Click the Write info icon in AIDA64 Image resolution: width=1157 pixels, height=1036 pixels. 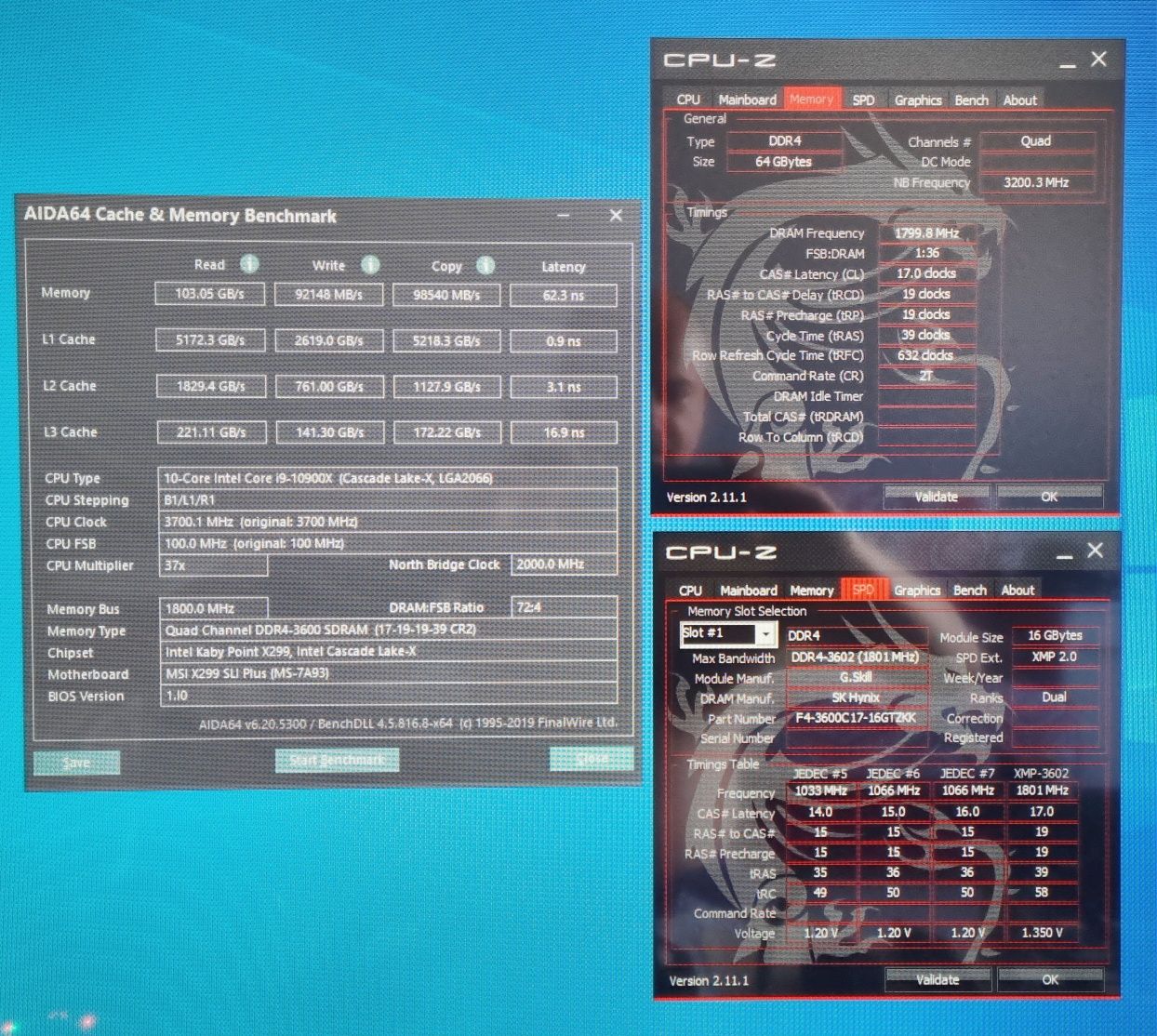coord(370,265)
